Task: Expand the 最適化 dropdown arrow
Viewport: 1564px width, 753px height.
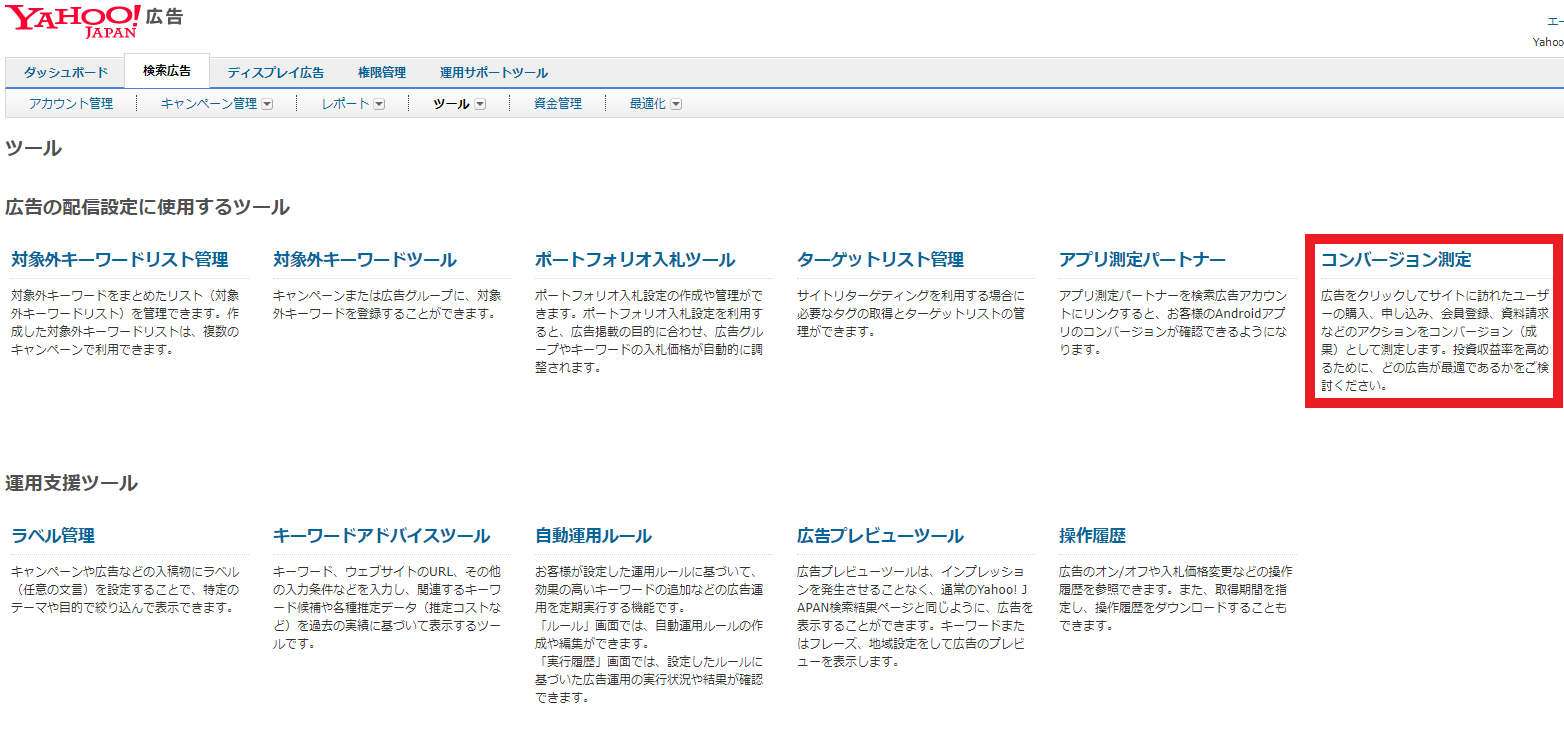Action: click(676, 104)
